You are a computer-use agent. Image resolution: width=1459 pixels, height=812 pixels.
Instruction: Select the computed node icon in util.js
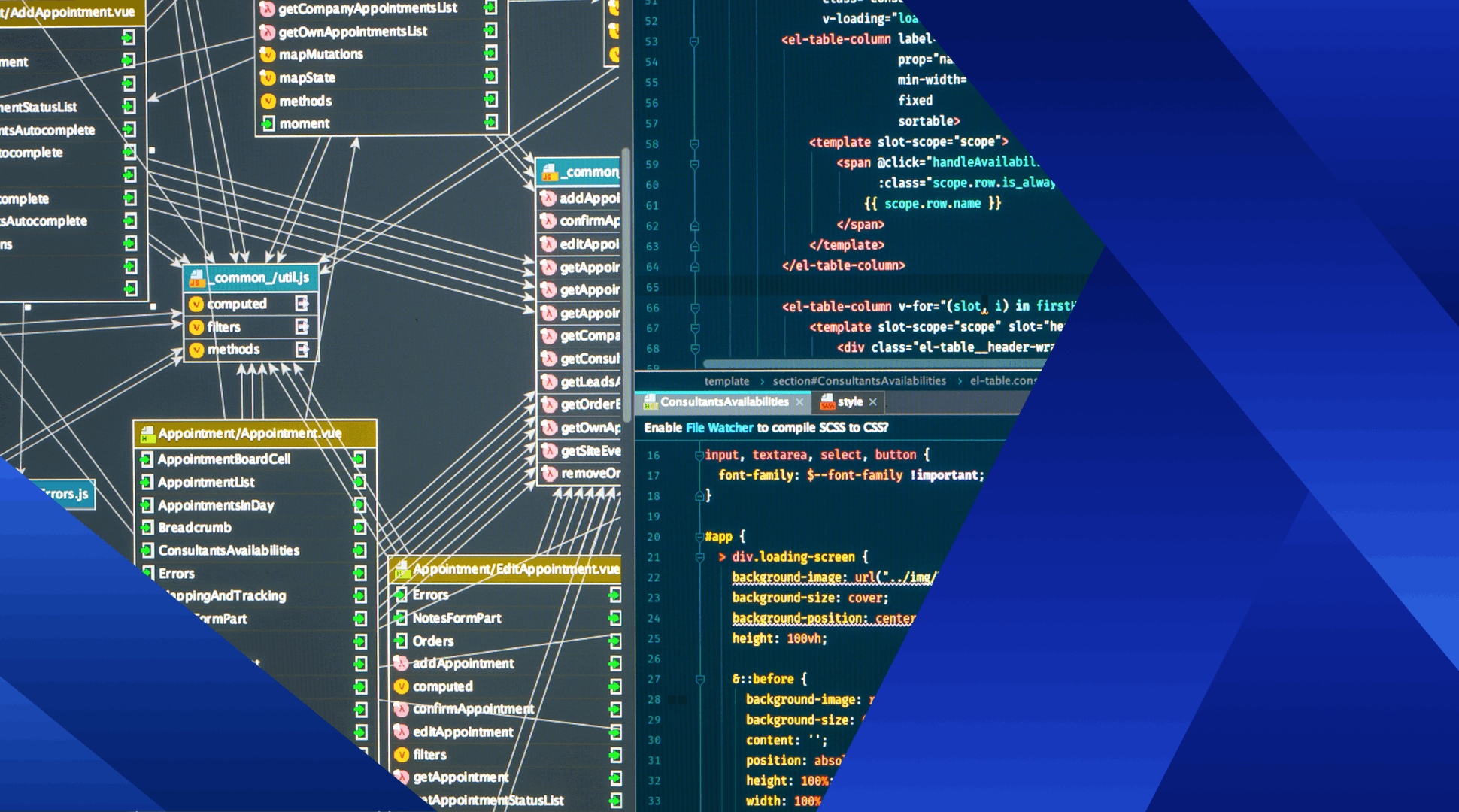[196, 304]
